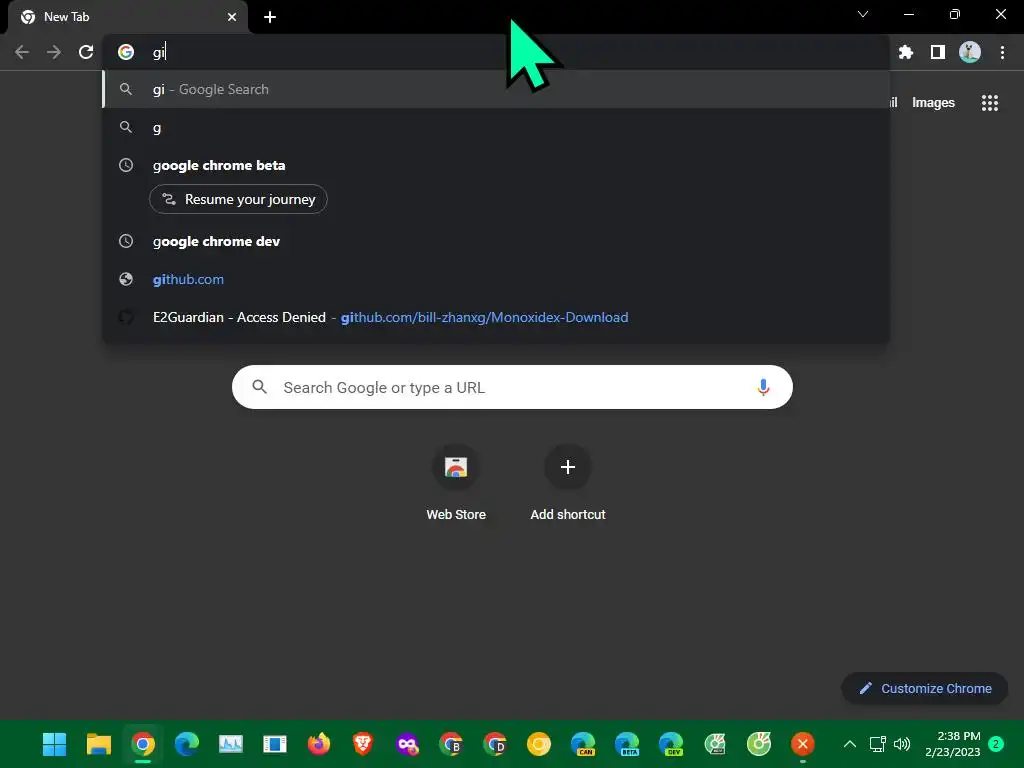This screenshot has width=1024, height=768.
Task: Open the notification badge showing 2
Action: [996, 744]
